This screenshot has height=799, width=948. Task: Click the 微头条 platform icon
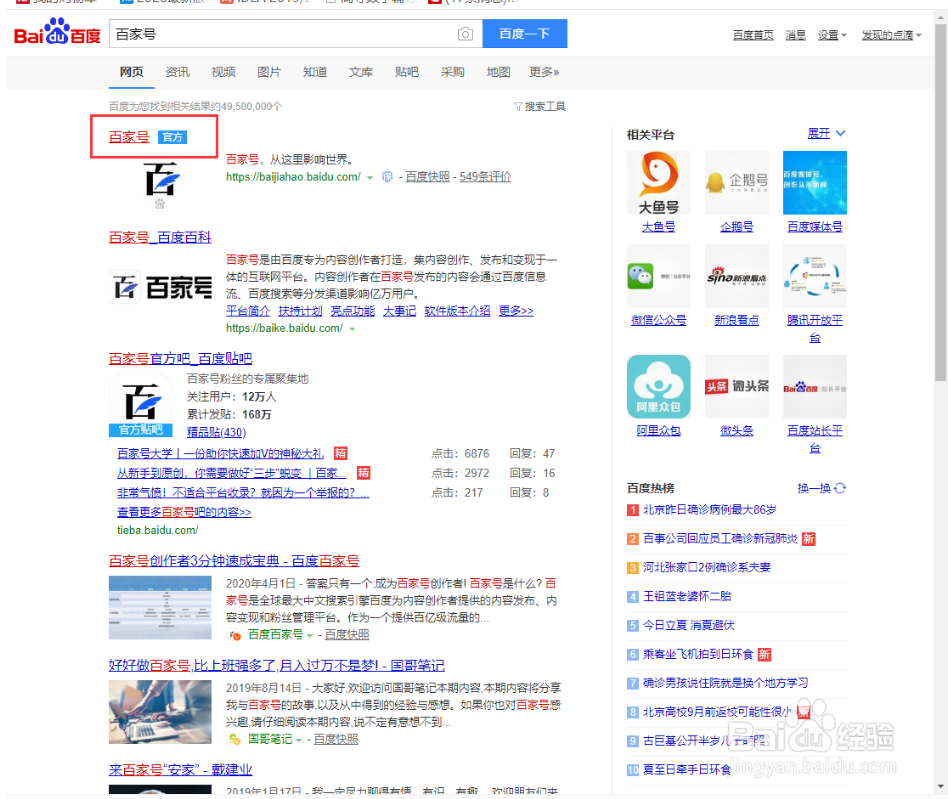tap(736, 387)
